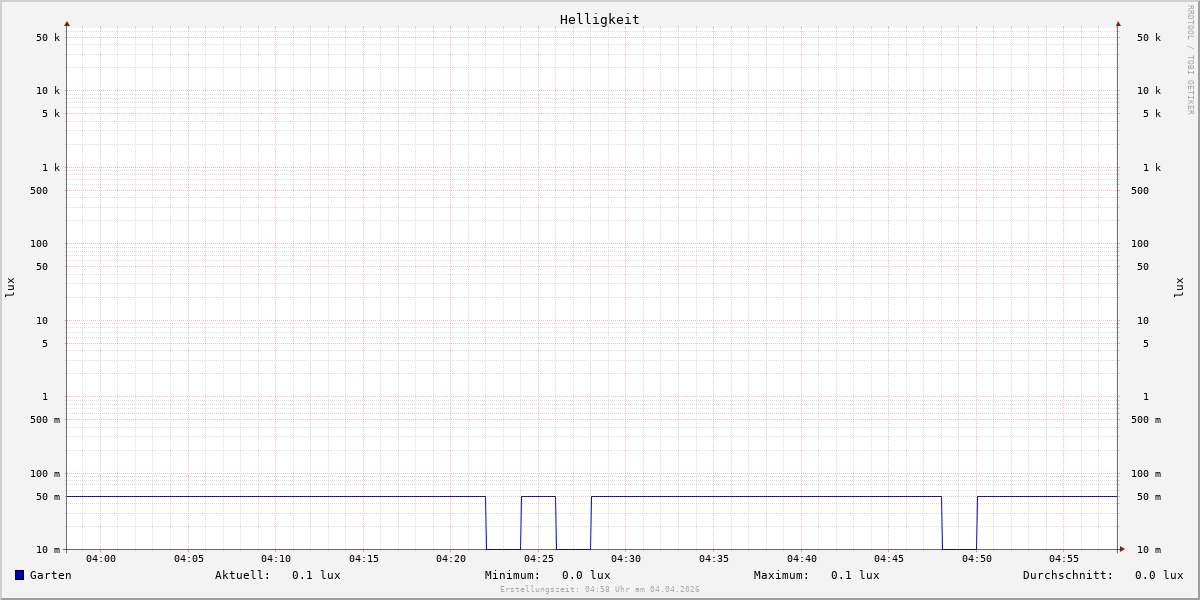
Task: Pick the 04:35 time axis tick label
Action: pos(714,559)
